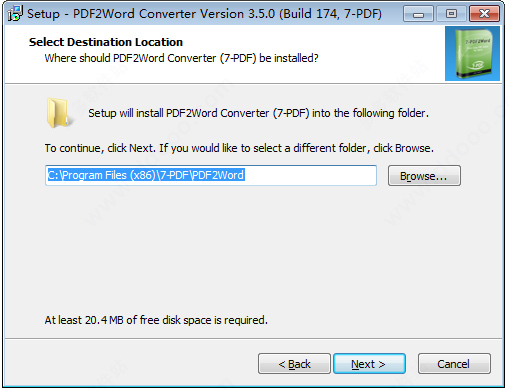The height and width of the screenshot is (390, 509).
Task: Click the 'To continue, click Next' instruction text
Action: (239, 148)
